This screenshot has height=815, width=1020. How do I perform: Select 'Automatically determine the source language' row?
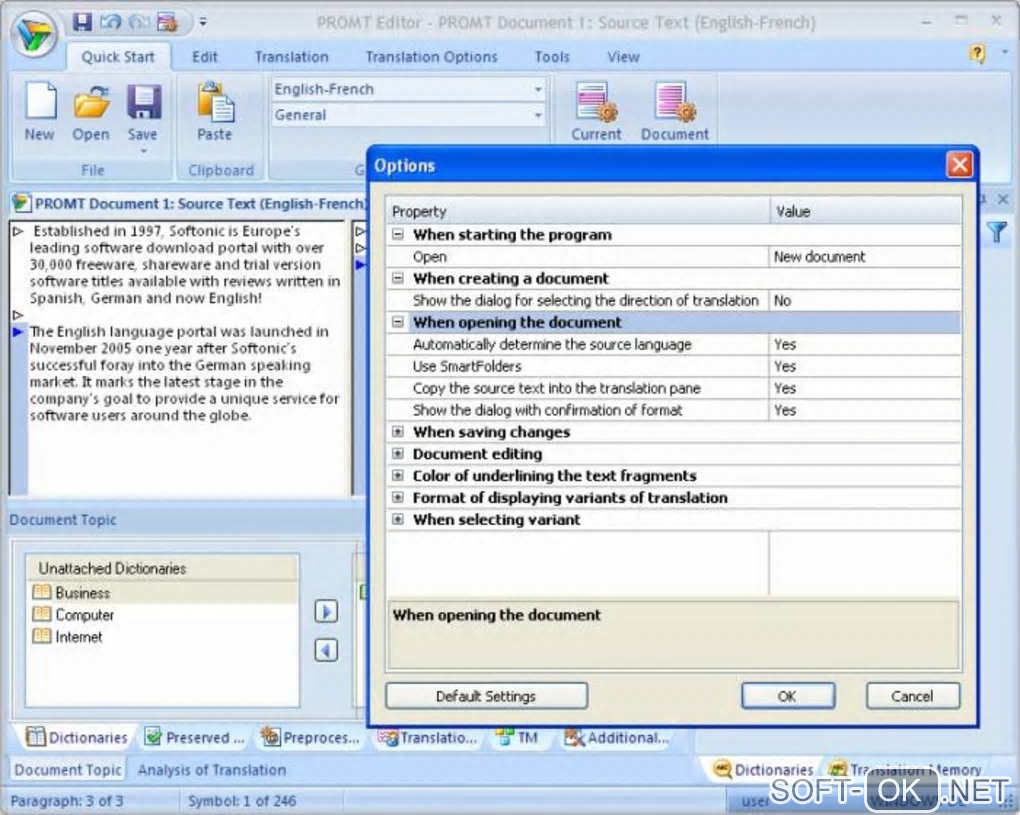(x=674, y=344)
